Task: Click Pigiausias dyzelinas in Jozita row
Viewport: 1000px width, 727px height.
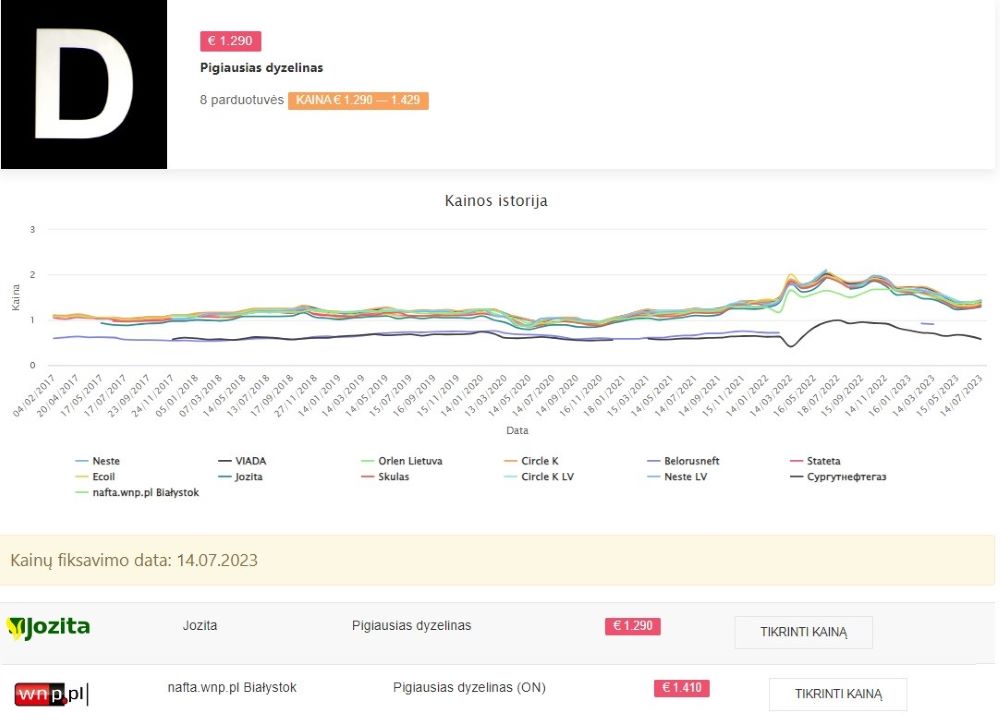Action: click(411, 626)
